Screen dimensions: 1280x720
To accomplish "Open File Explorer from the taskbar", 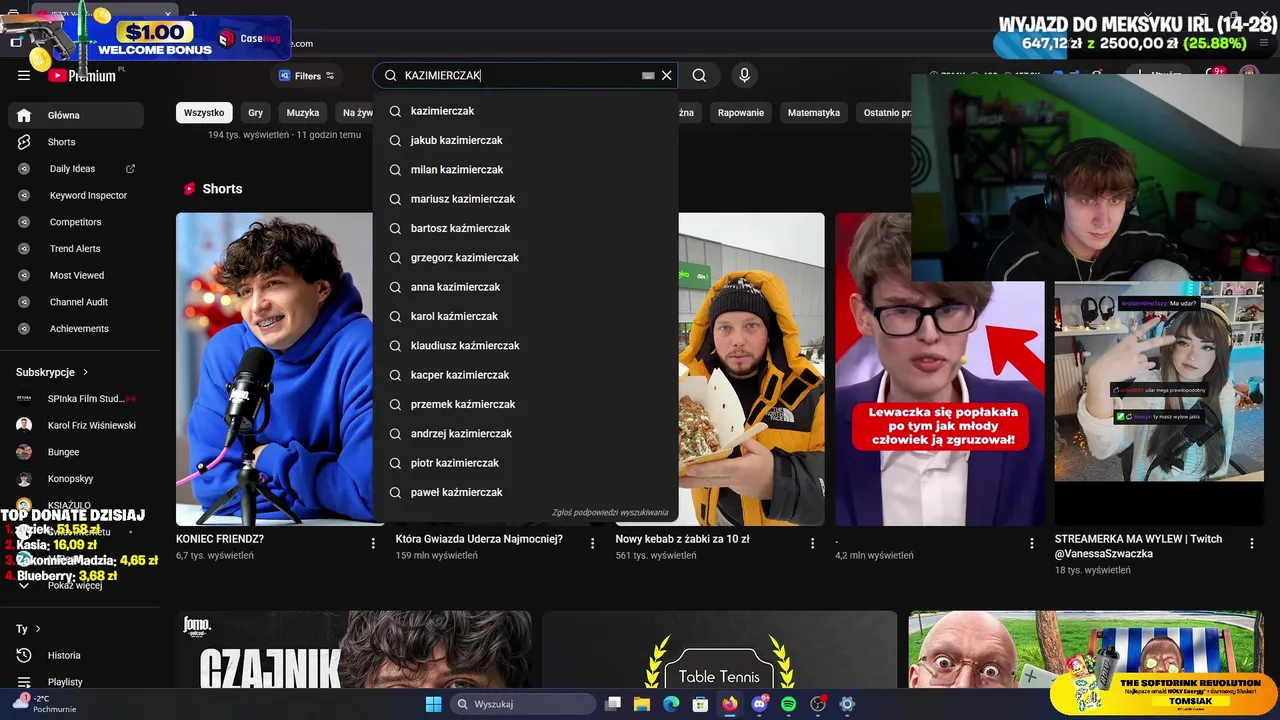I will click(x=642, y=704).
